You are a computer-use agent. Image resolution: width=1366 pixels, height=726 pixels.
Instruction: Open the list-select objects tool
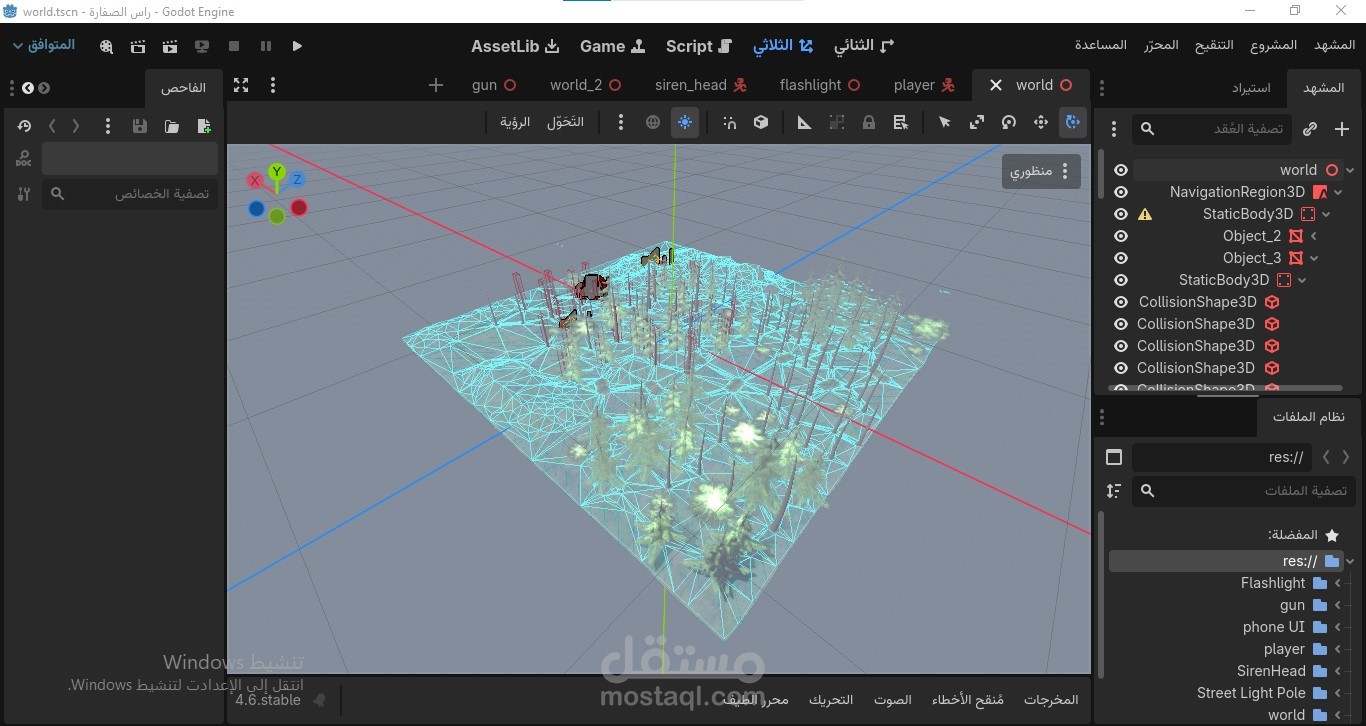901,122
